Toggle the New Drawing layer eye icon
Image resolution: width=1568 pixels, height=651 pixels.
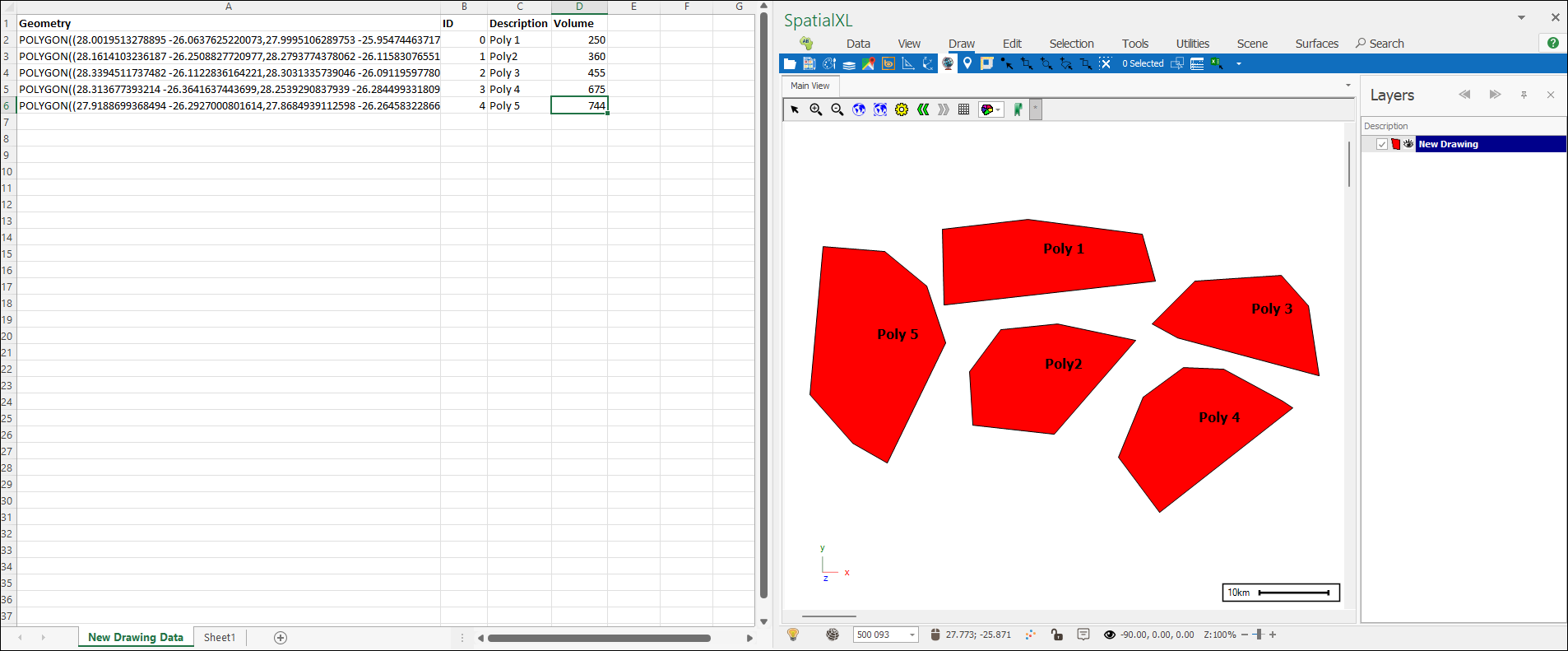(x=1408, y=144)
